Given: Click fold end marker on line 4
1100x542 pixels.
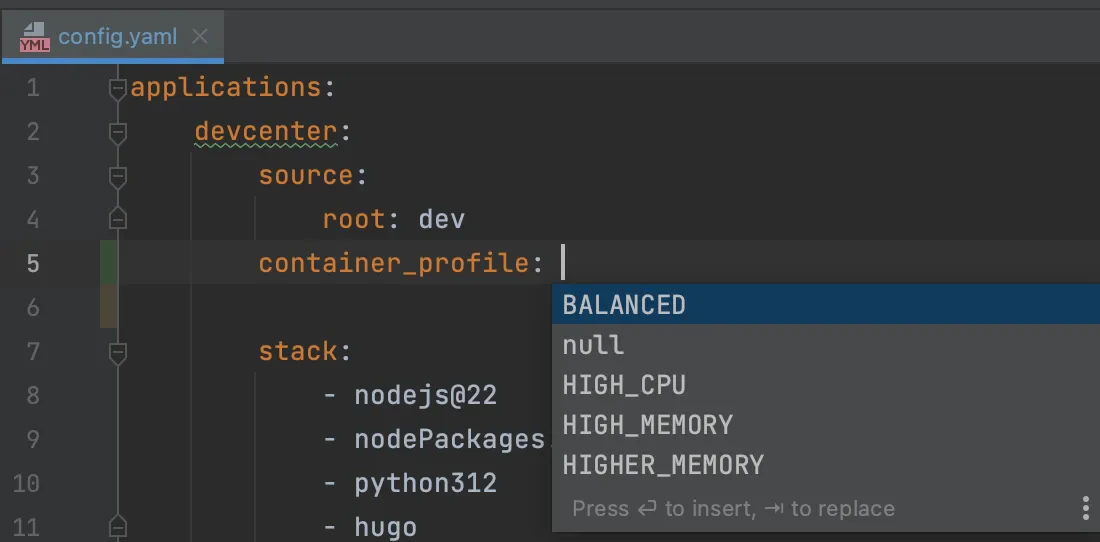Looking at the screenshot, I should tap(118, 219).
